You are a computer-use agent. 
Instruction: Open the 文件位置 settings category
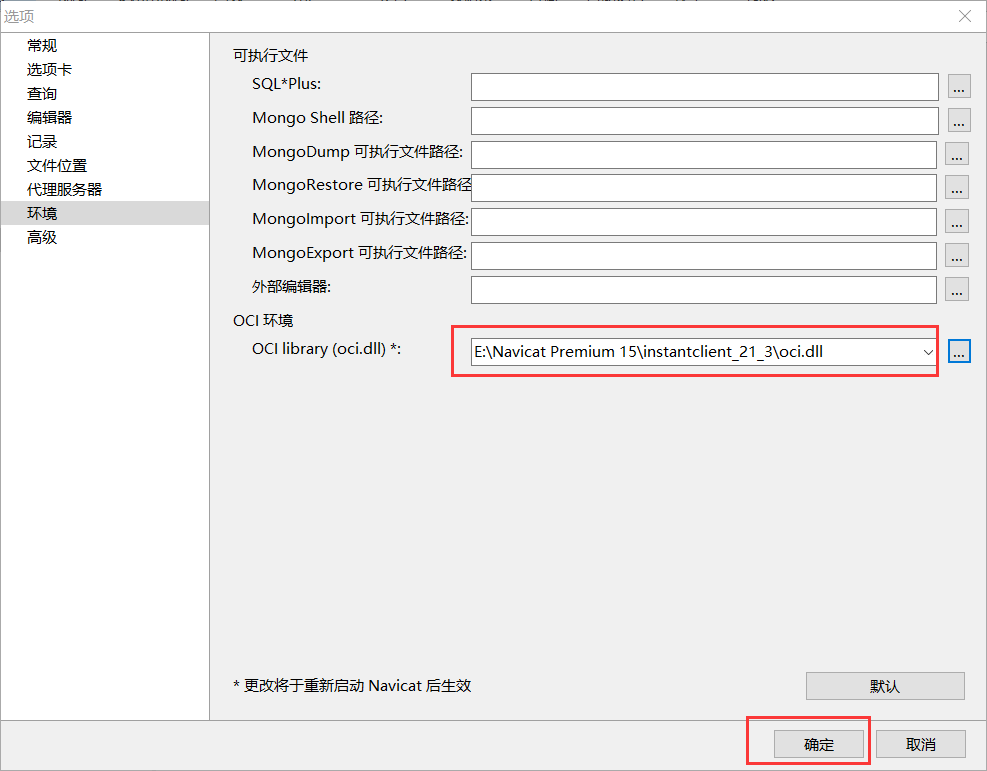(55, 165)
